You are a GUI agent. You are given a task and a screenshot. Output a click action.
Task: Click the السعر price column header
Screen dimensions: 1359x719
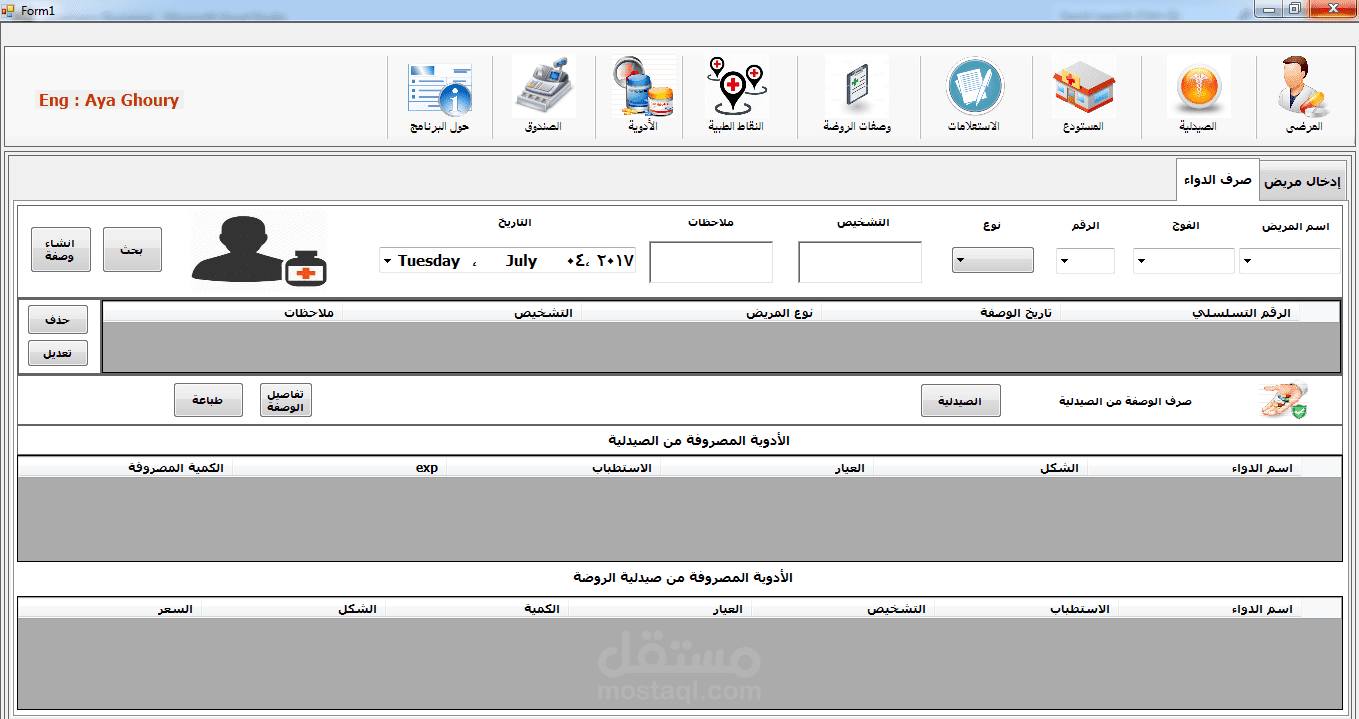[110, 609]
